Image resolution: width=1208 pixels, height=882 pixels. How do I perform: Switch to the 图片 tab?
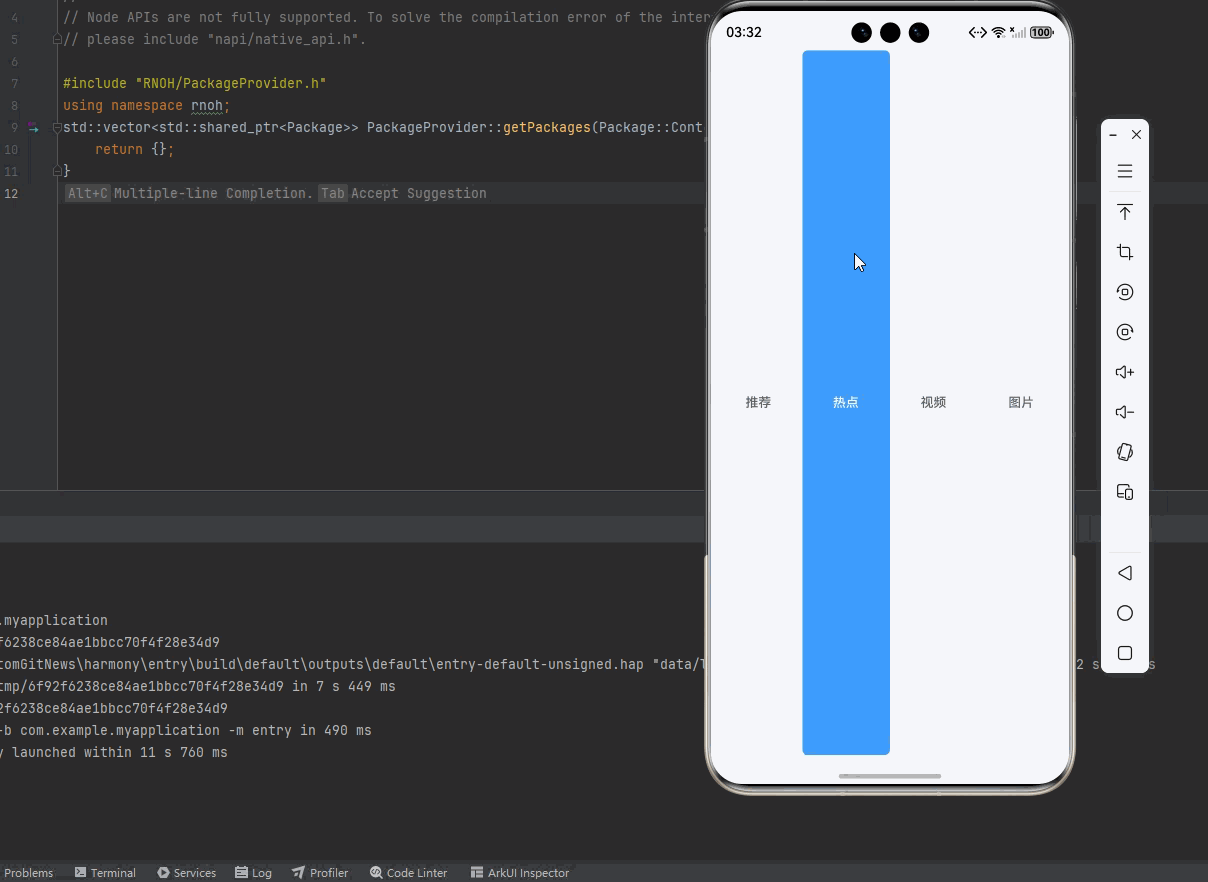click(1021, 402)
